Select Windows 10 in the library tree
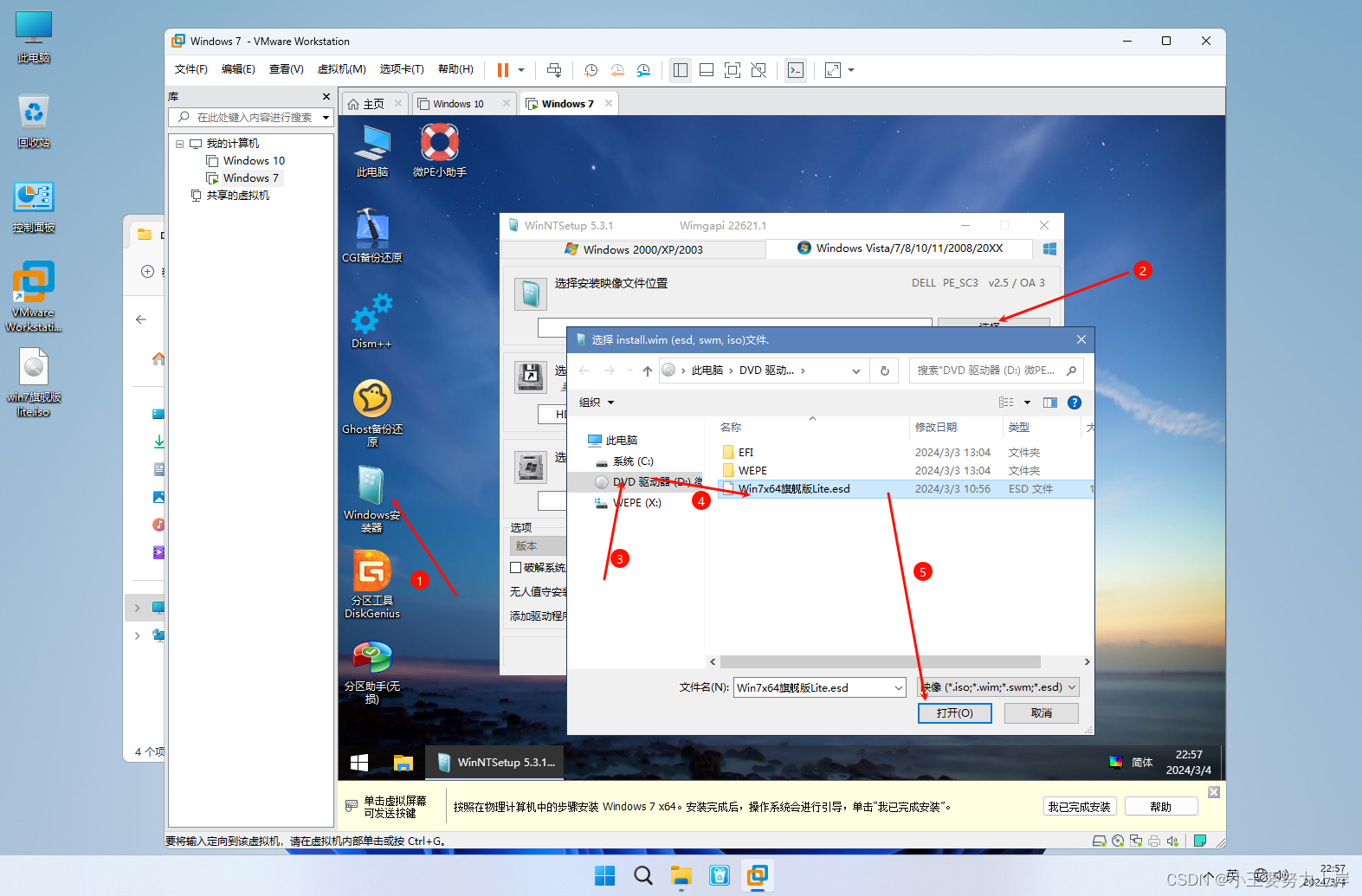 pos(254,161)
